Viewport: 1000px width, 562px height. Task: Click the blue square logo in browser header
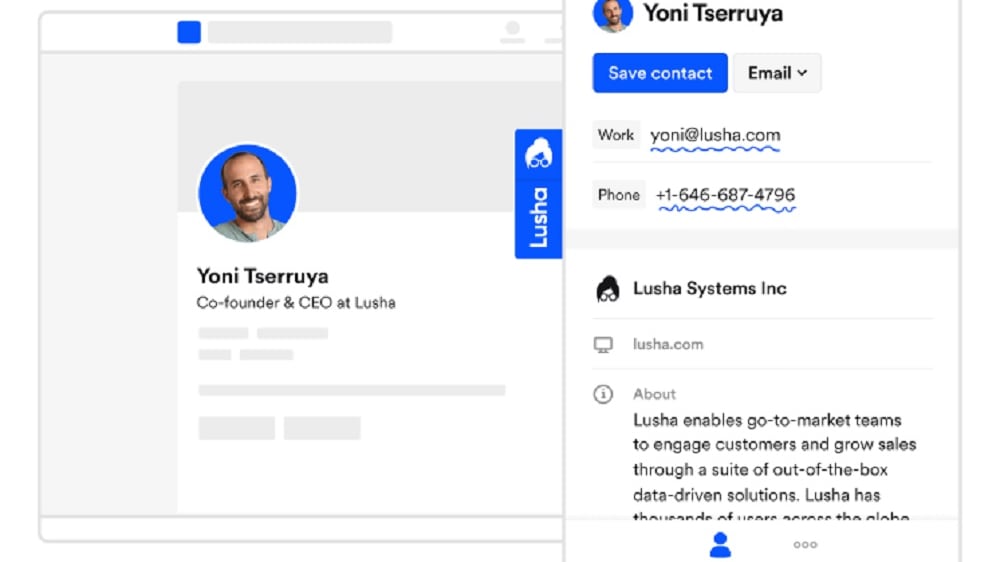pyautogui.click(x=189, y=32)
